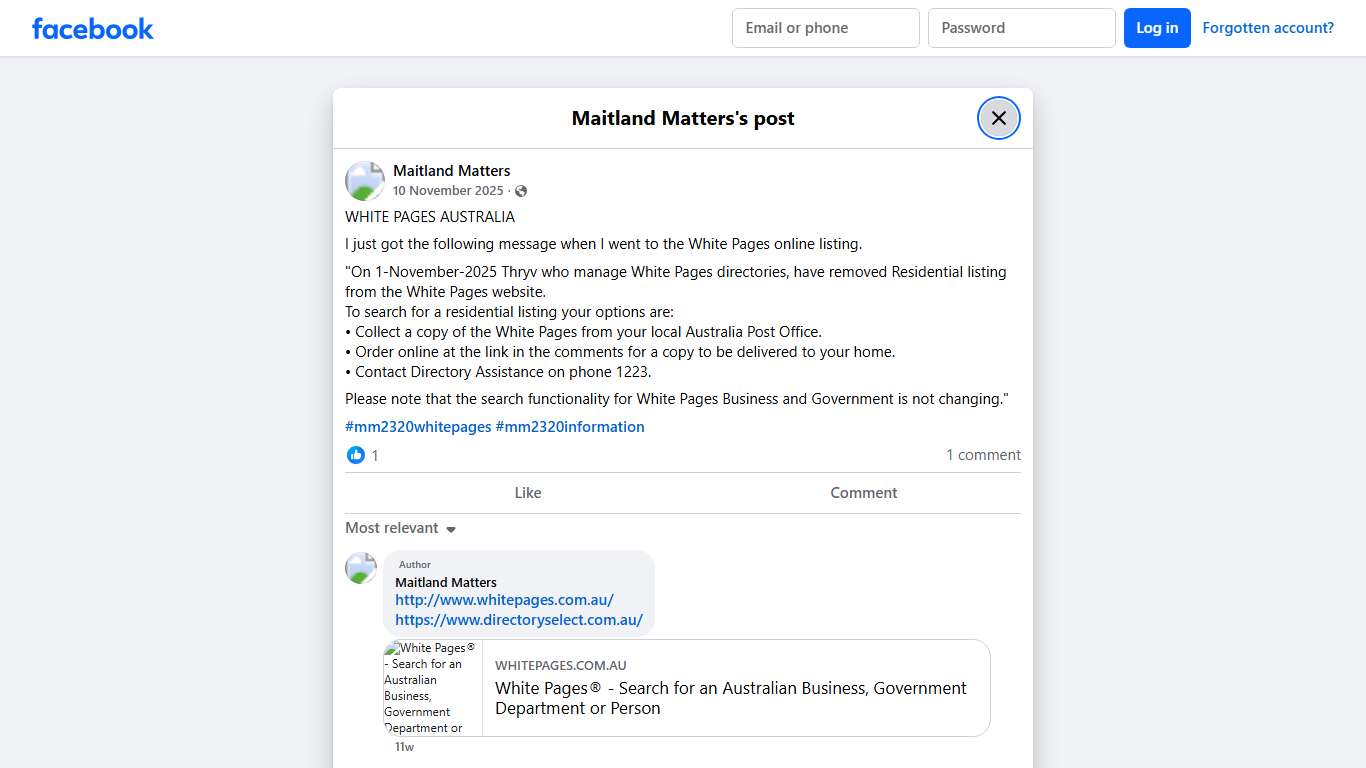Click the Log in button
Image resolution: width=1366 pixels, height=768 pixels.
[x=1157, y=28]
